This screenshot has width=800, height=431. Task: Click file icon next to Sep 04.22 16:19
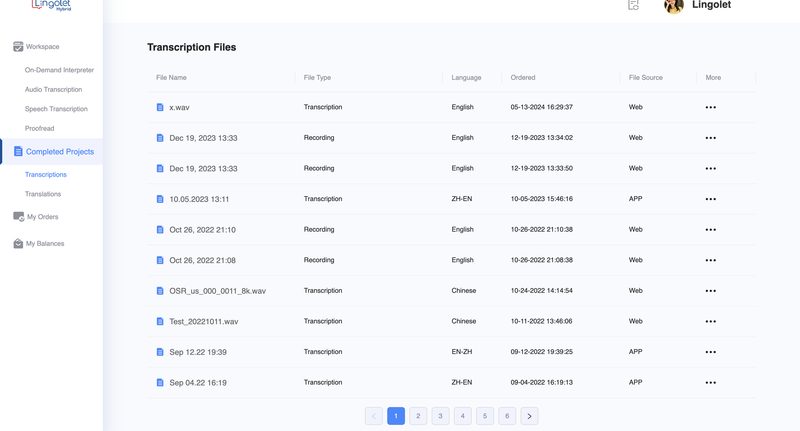160,383
